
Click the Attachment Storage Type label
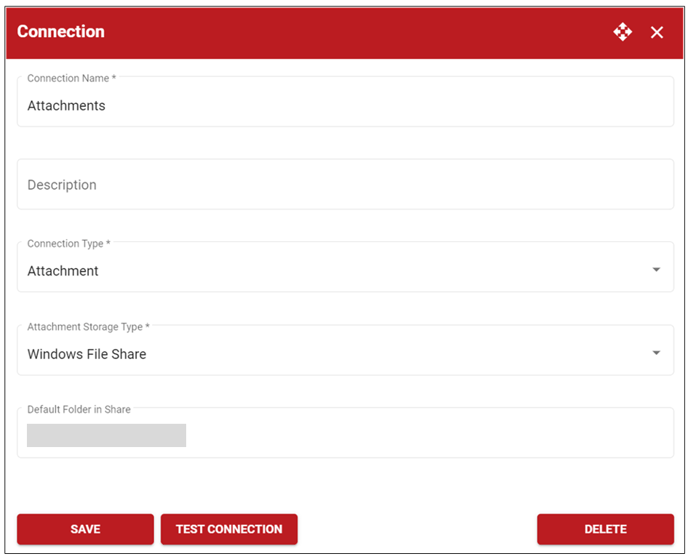click(x=88, y=327)
